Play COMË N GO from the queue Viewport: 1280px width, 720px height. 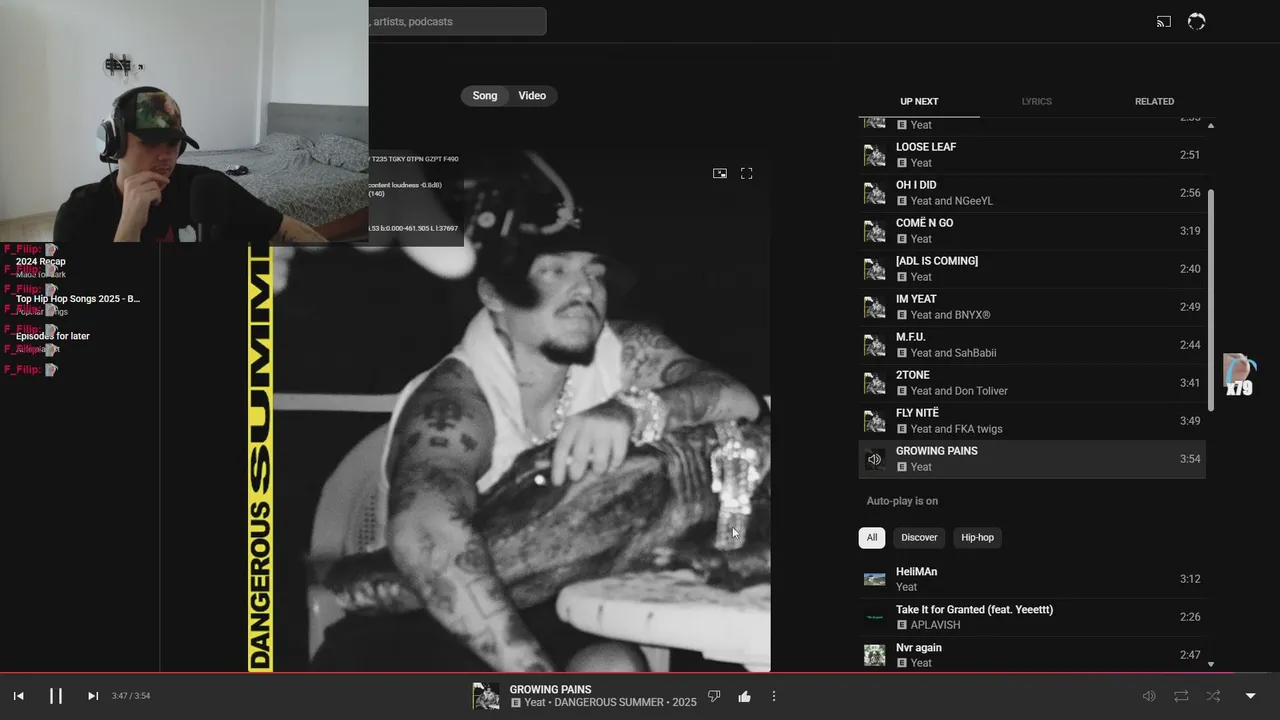[x=1032, y=231]
